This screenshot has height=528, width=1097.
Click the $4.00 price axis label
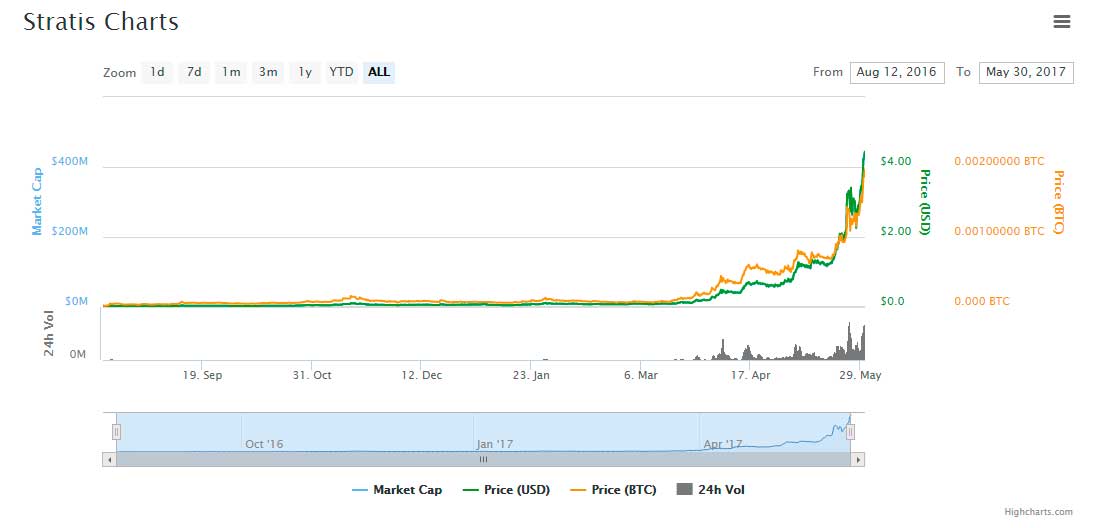tap(896, 162)
